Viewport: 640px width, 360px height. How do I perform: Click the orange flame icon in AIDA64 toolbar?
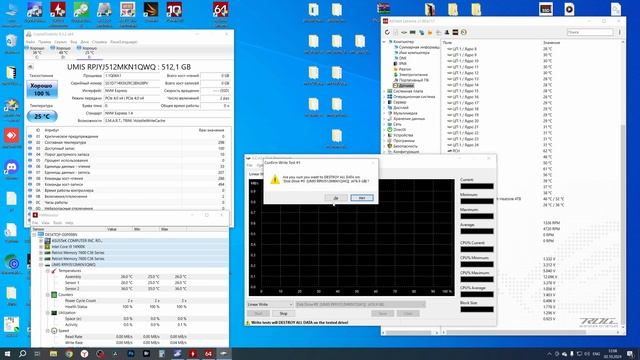(x=430, y=32)
